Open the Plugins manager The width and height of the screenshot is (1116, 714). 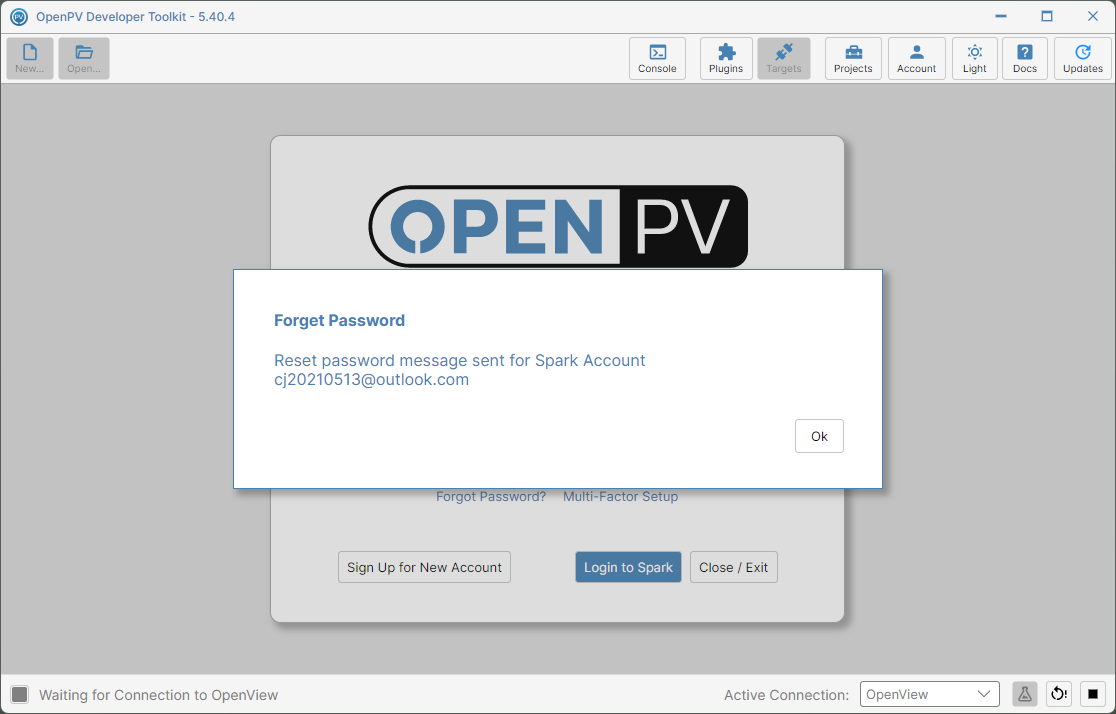pyautogui.click(x=726, y=58)
